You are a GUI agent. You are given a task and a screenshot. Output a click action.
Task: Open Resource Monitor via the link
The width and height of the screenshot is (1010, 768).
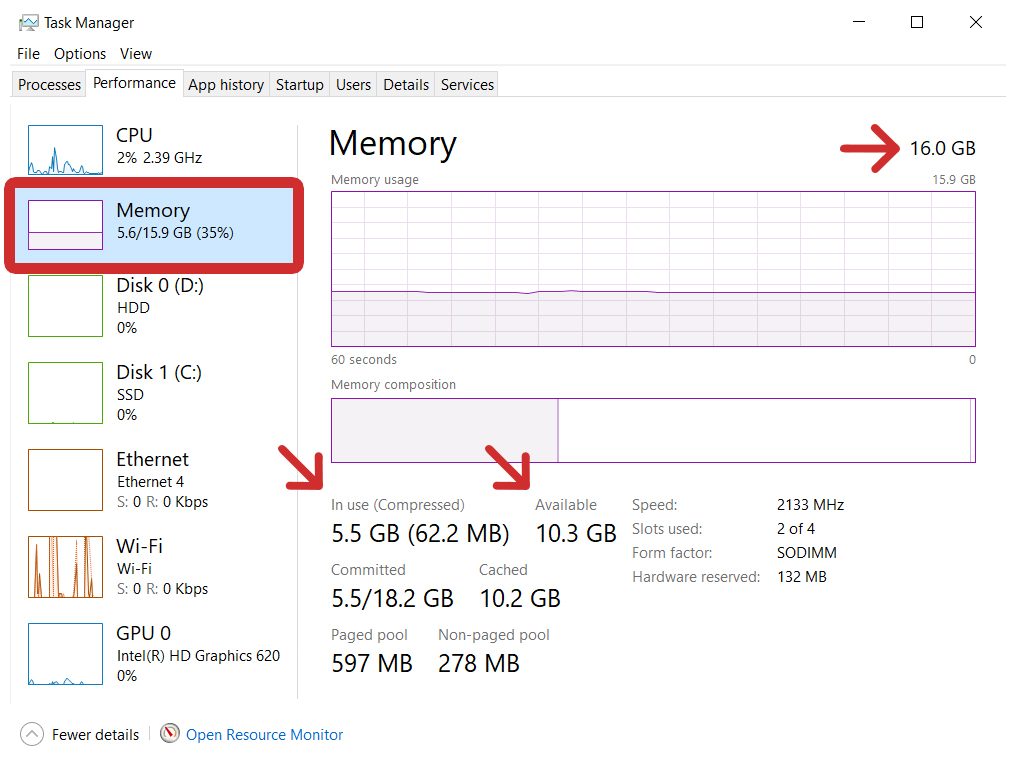[263, 734]
